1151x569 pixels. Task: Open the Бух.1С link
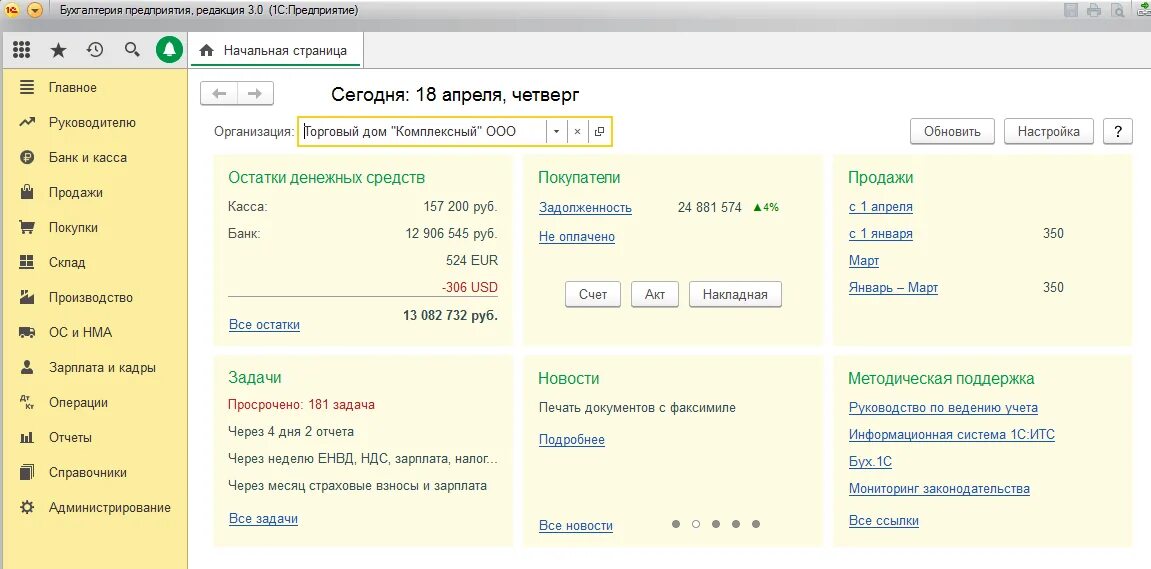click(871, 462)
